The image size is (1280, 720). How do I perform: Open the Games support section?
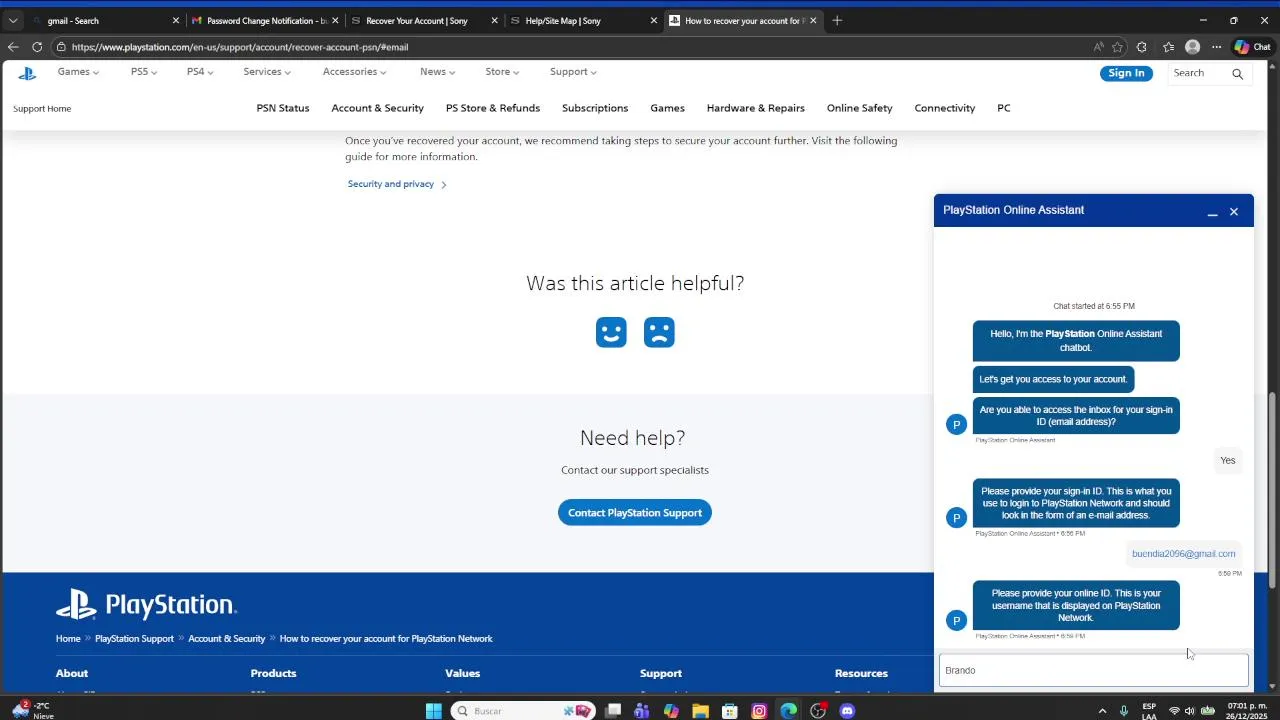(667, 108)
